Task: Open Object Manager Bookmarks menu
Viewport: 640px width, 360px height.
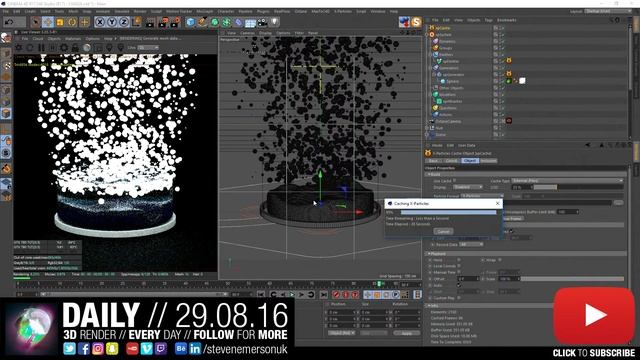Action: click(507, 20)
